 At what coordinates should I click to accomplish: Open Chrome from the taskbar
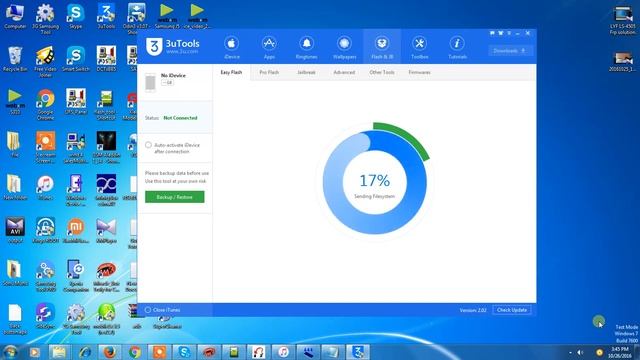[134, 352]
